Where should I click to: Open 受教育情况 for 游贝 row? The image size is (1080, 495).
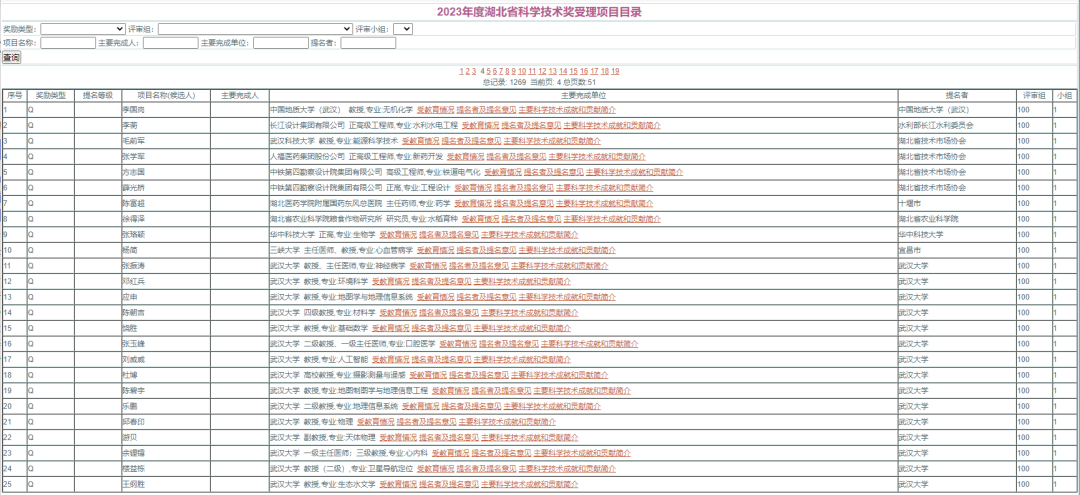(x=397, y=437)
